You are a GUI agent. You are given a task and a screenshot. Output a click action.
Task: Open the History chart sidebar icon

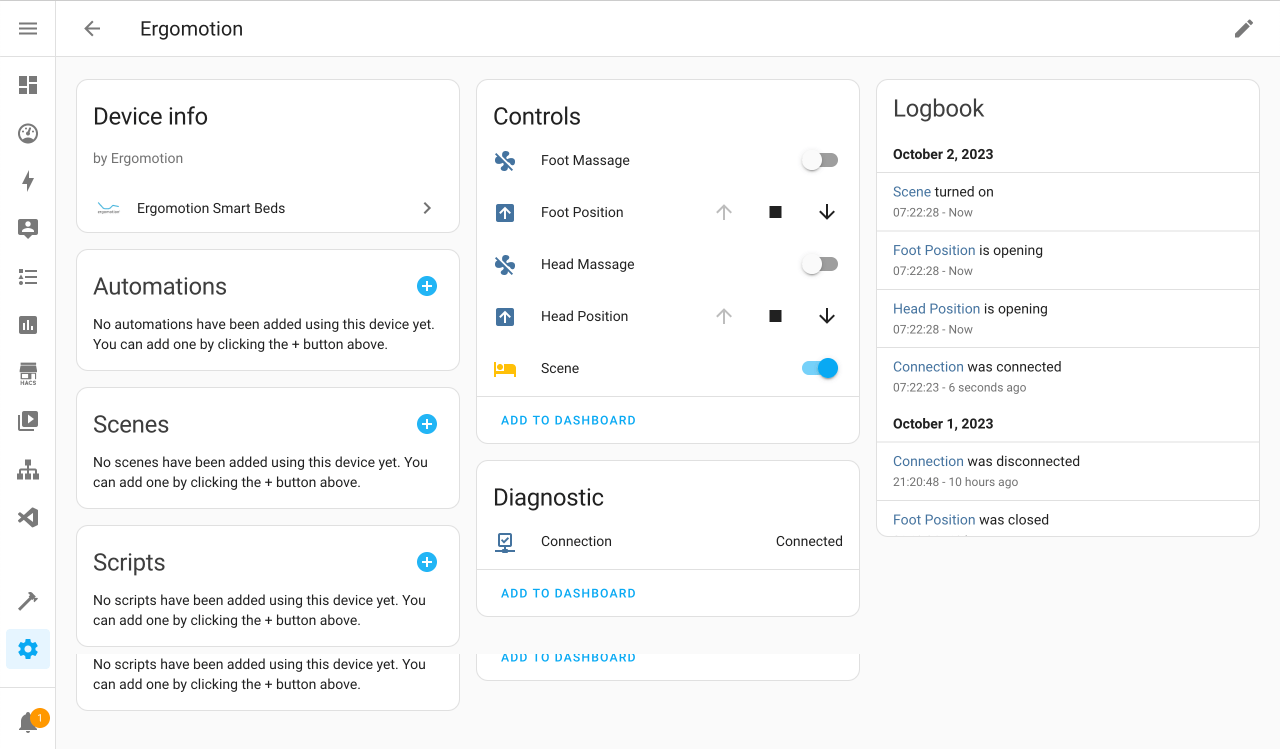[28, 325]
